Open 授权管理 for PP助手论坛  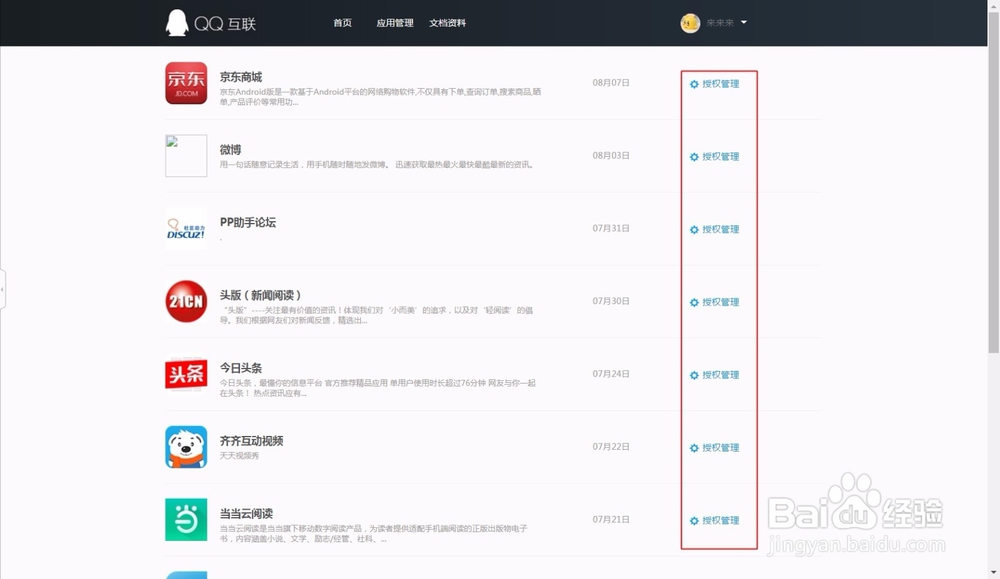click(x=721, y=229)
